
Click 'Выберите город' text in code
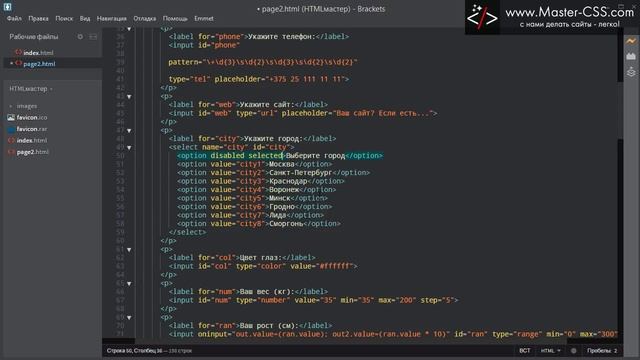pyautogui.click(x=316, y=156)
